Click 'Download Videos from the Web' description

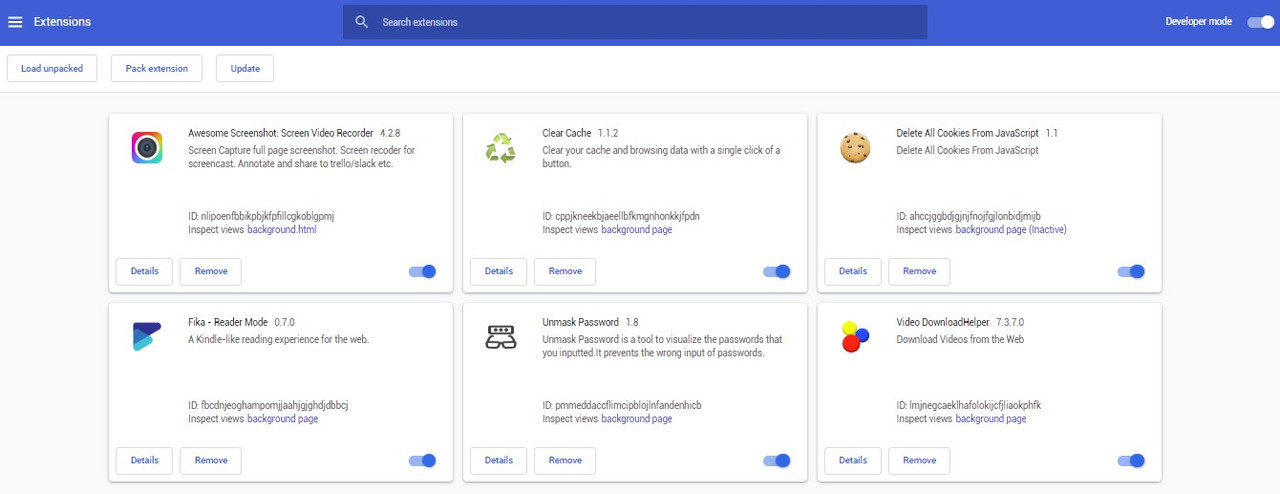[x=960, y=340]
